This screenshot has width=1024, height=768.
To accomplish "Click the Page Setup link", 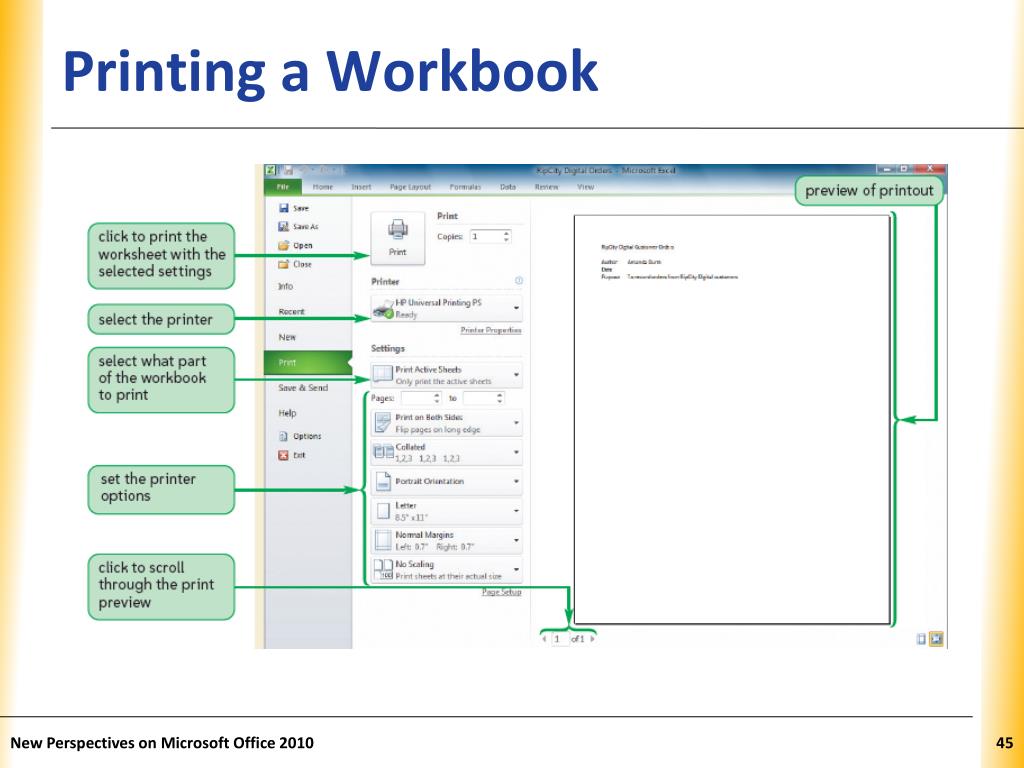I will coord(502,592).
